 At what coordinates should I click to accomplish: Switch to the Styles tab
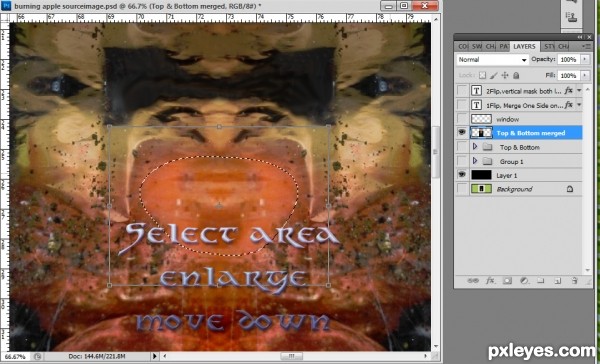point(549,46)
